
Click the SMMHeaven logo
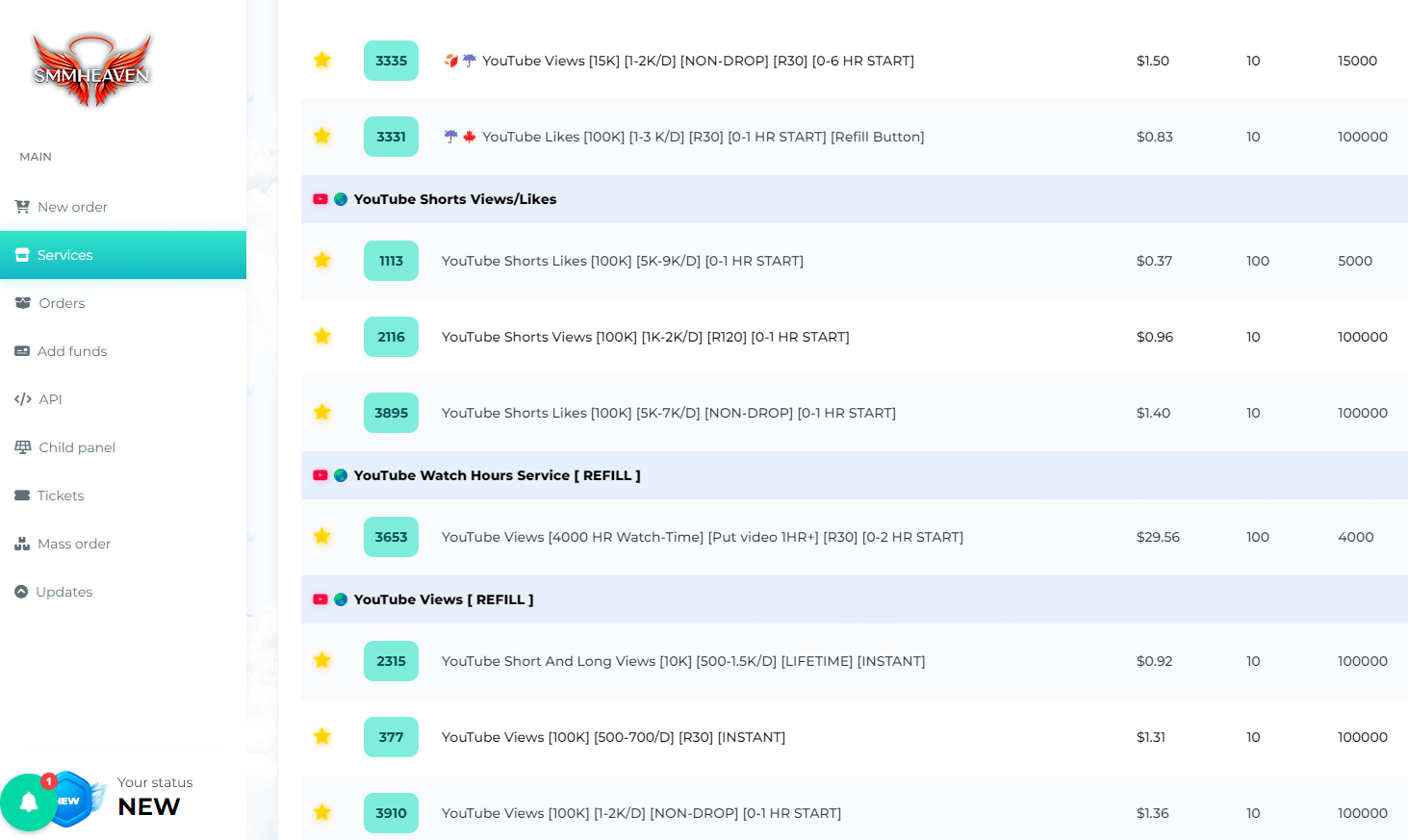[x=92, y=70]
